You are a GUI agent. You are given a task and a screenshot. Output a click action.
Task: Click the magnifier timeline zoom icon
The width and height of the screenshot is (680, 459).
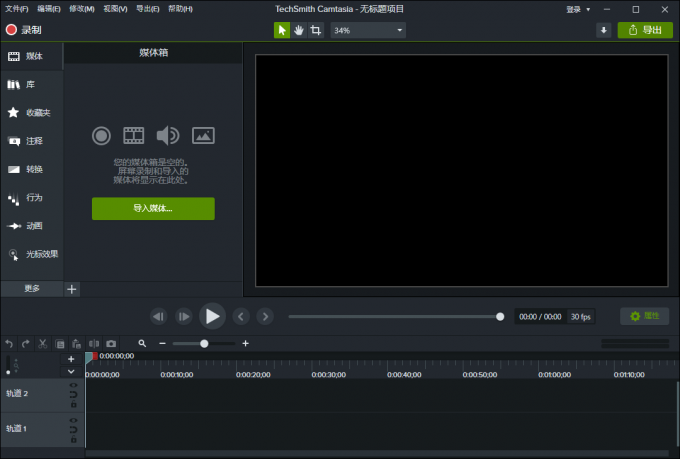(x=142, y=344)
